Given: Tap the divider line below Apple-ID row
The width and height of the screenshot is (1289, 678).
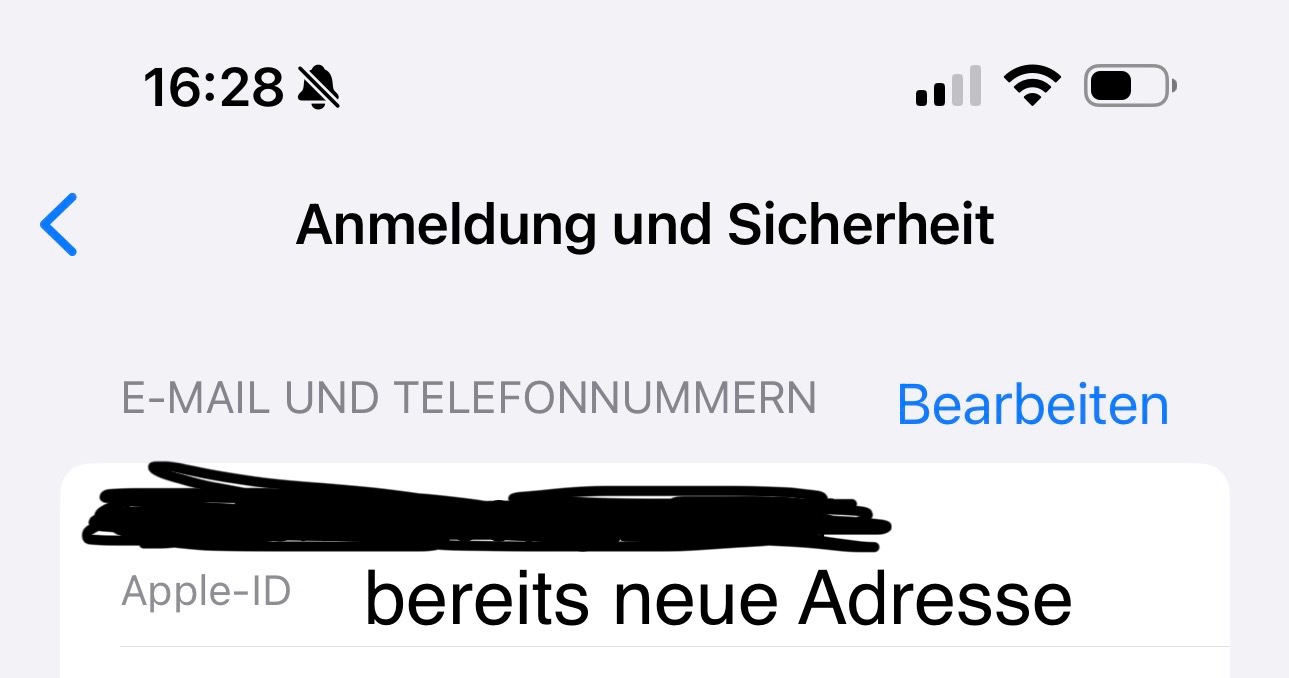Looking at the screenshot, I should (x=675, y=647).
